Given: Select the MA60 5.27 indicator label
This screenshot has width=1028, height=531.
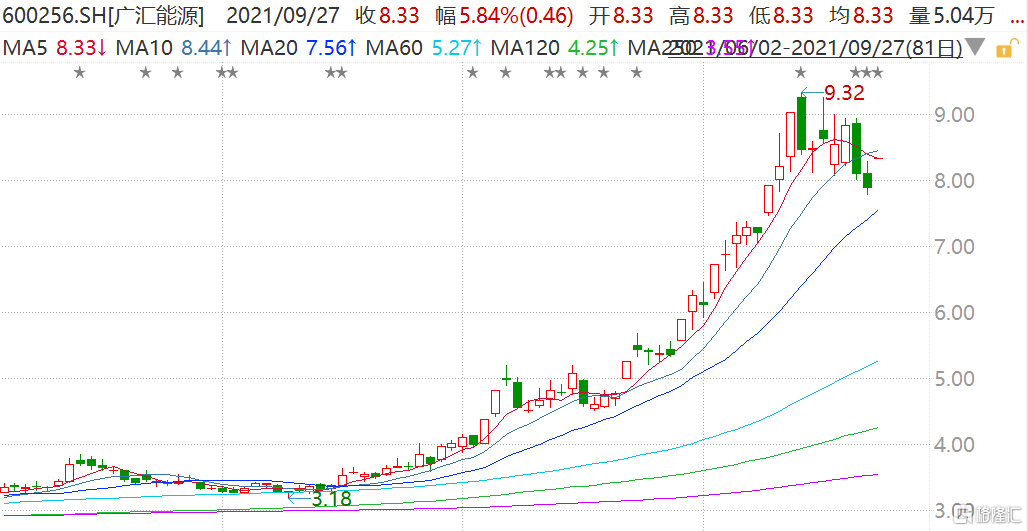Looking at the screenshot, I should [x=424, y=48].
